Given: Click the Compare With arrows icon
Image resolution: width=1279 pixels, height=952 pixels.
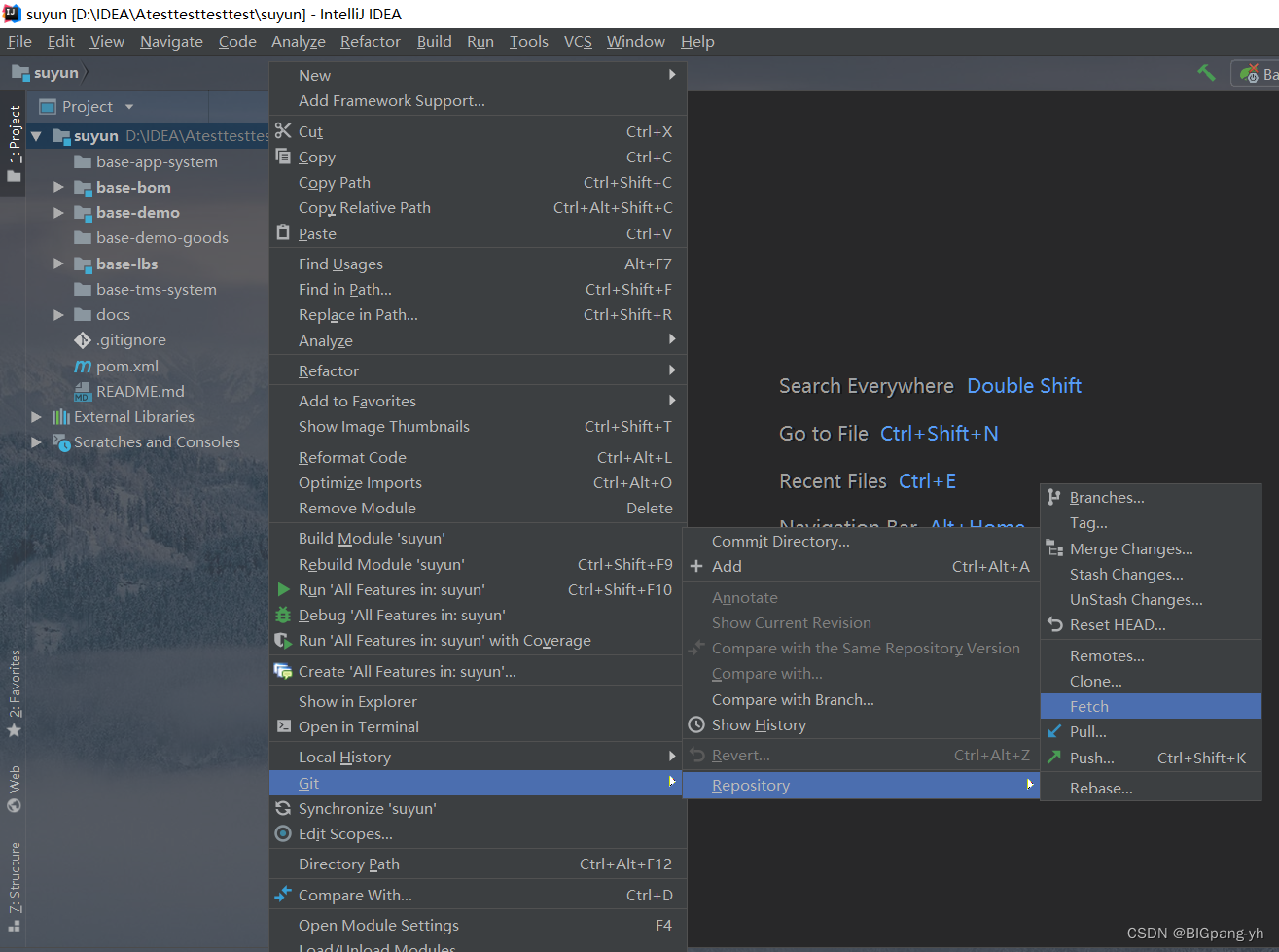Looking at the screenshot, I should (x=283, y=894).
